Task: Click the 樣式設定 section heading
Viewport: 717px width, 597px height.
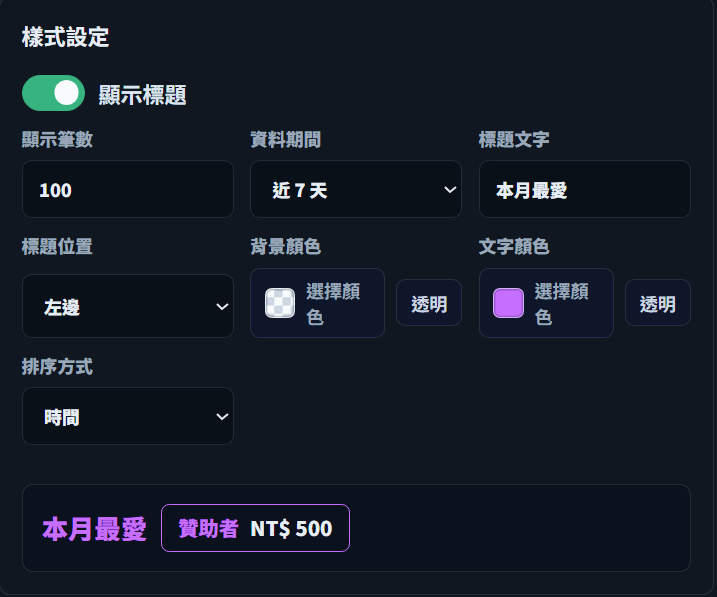Action: [65, 37]
